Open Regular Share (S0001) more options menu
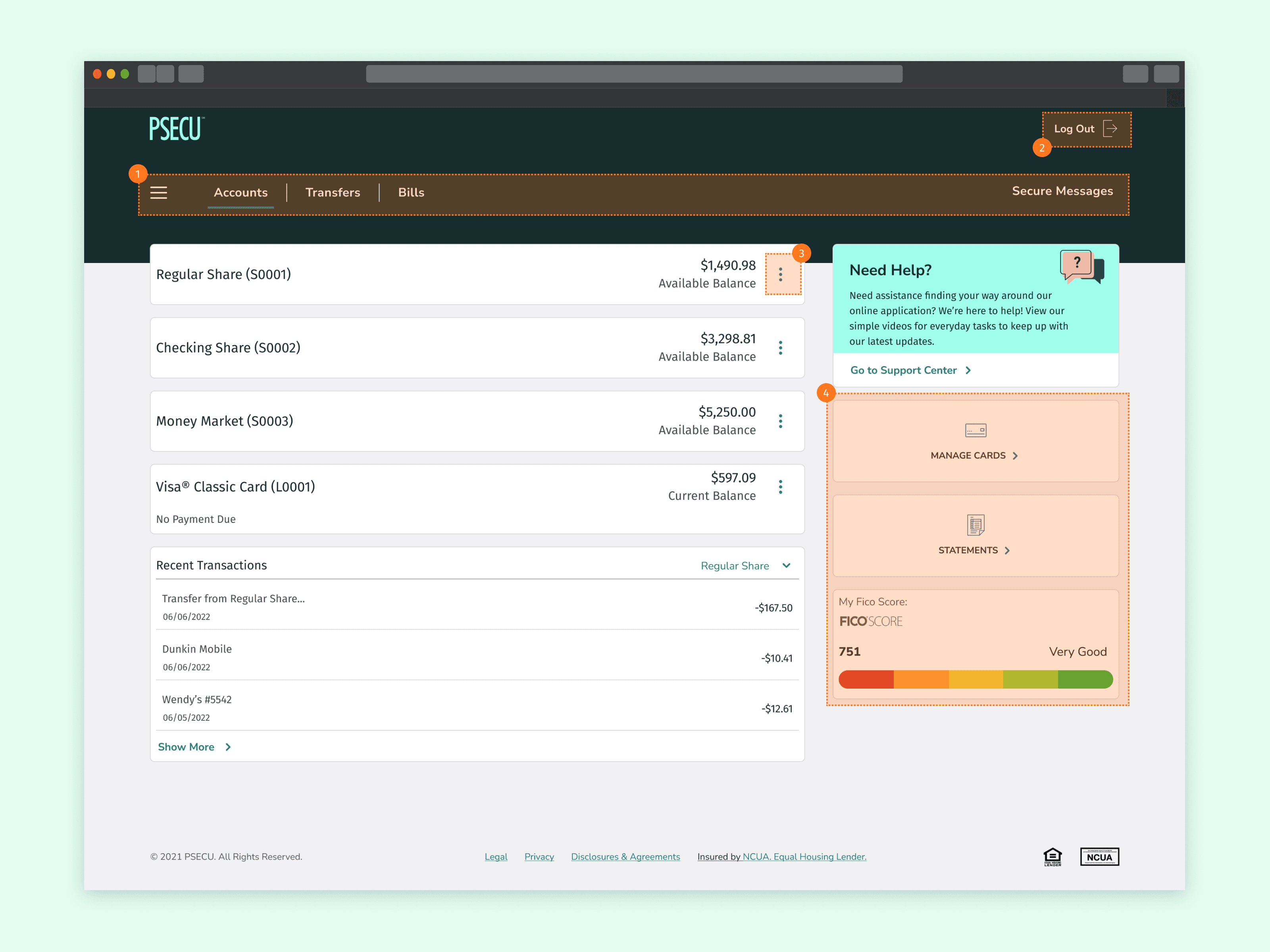The image size is (1270, 952). [x=780, y=274]
